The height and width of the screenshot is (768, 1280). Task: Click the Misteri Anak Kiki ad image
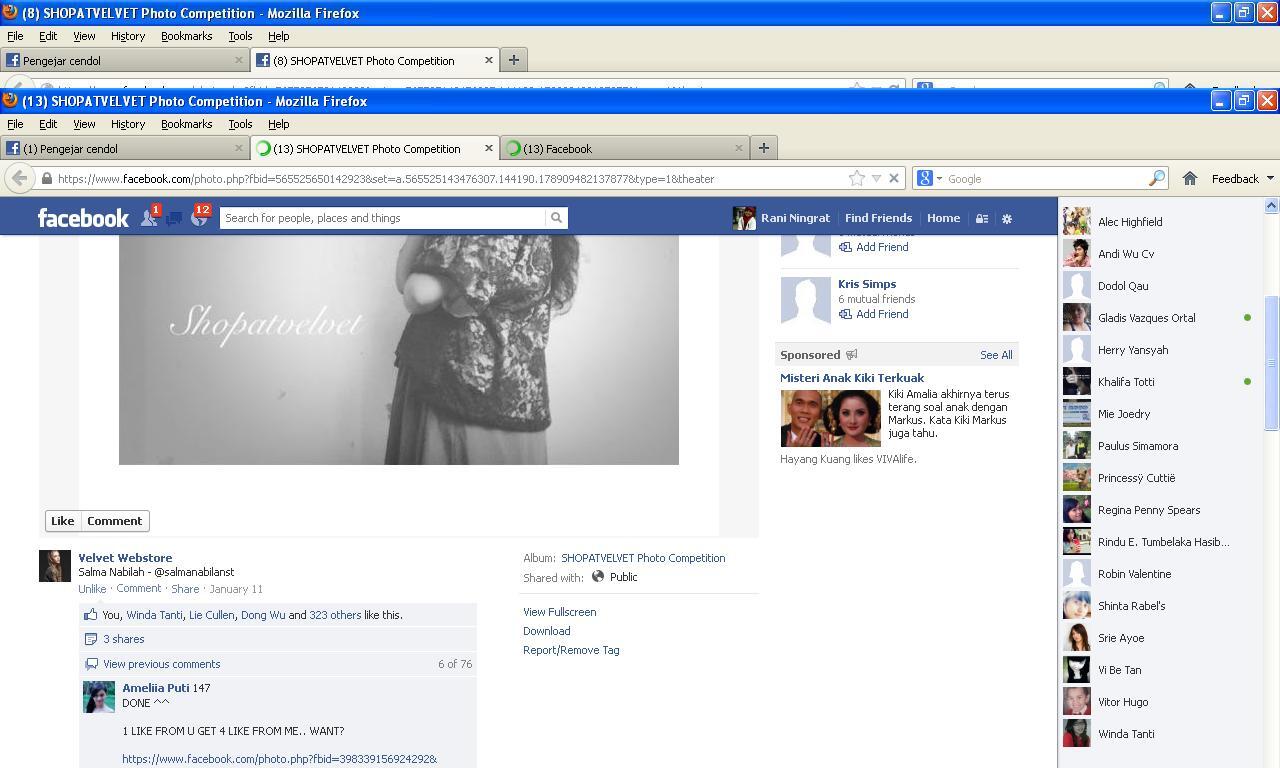coord(830,418)
